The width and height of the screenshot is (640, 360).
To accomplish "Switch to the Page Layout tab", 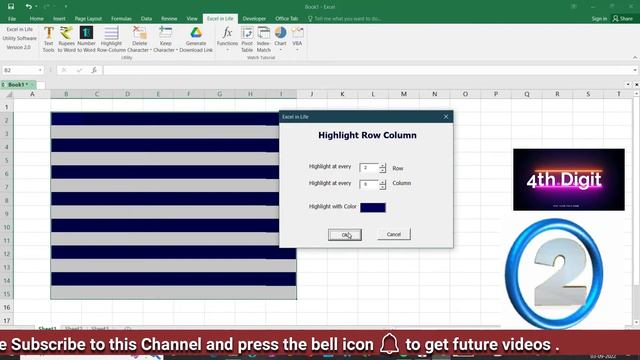I will tap(88, 19).
